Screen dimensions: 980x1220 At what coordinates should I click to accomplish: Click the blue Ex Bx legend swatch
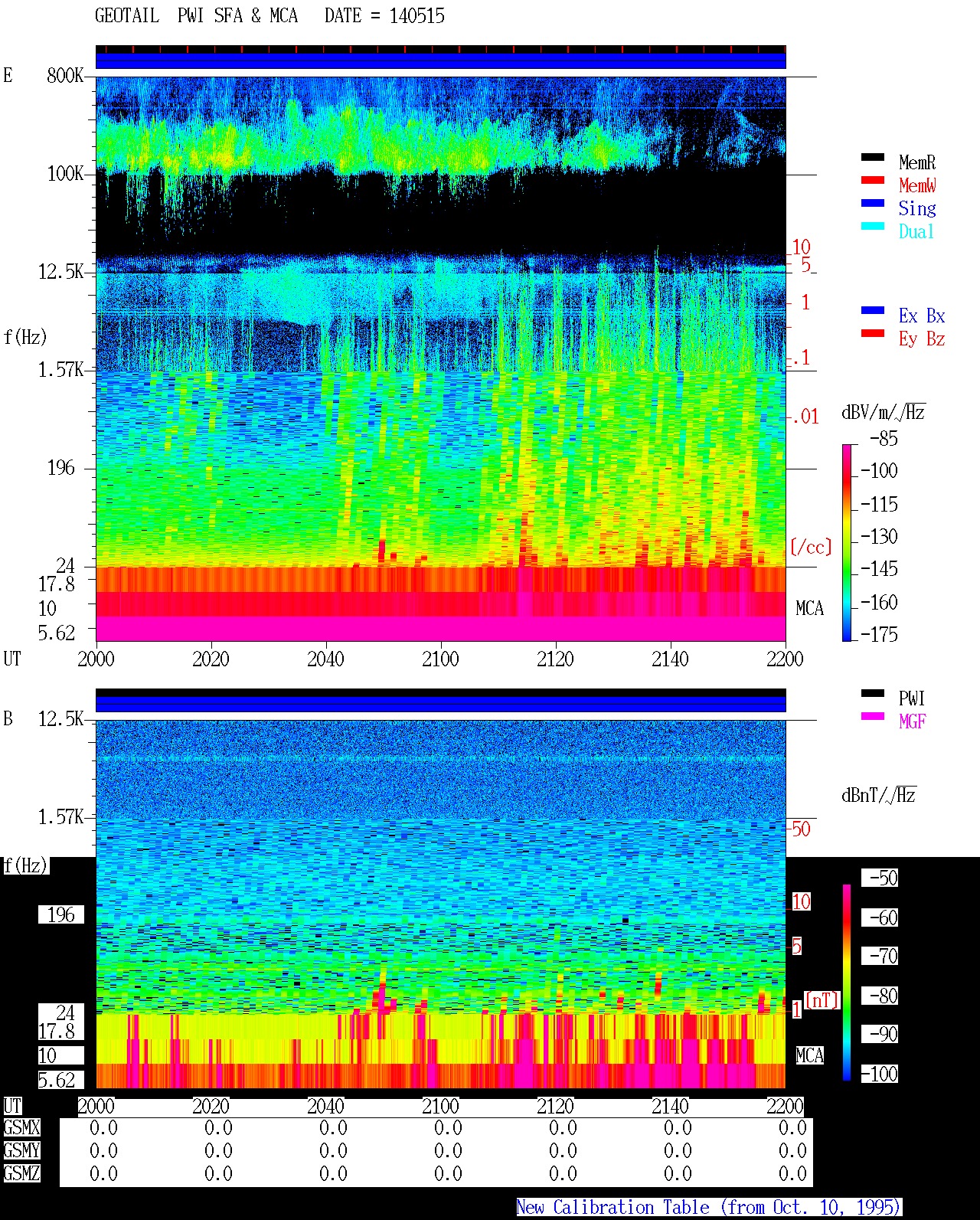click(873, 310)
